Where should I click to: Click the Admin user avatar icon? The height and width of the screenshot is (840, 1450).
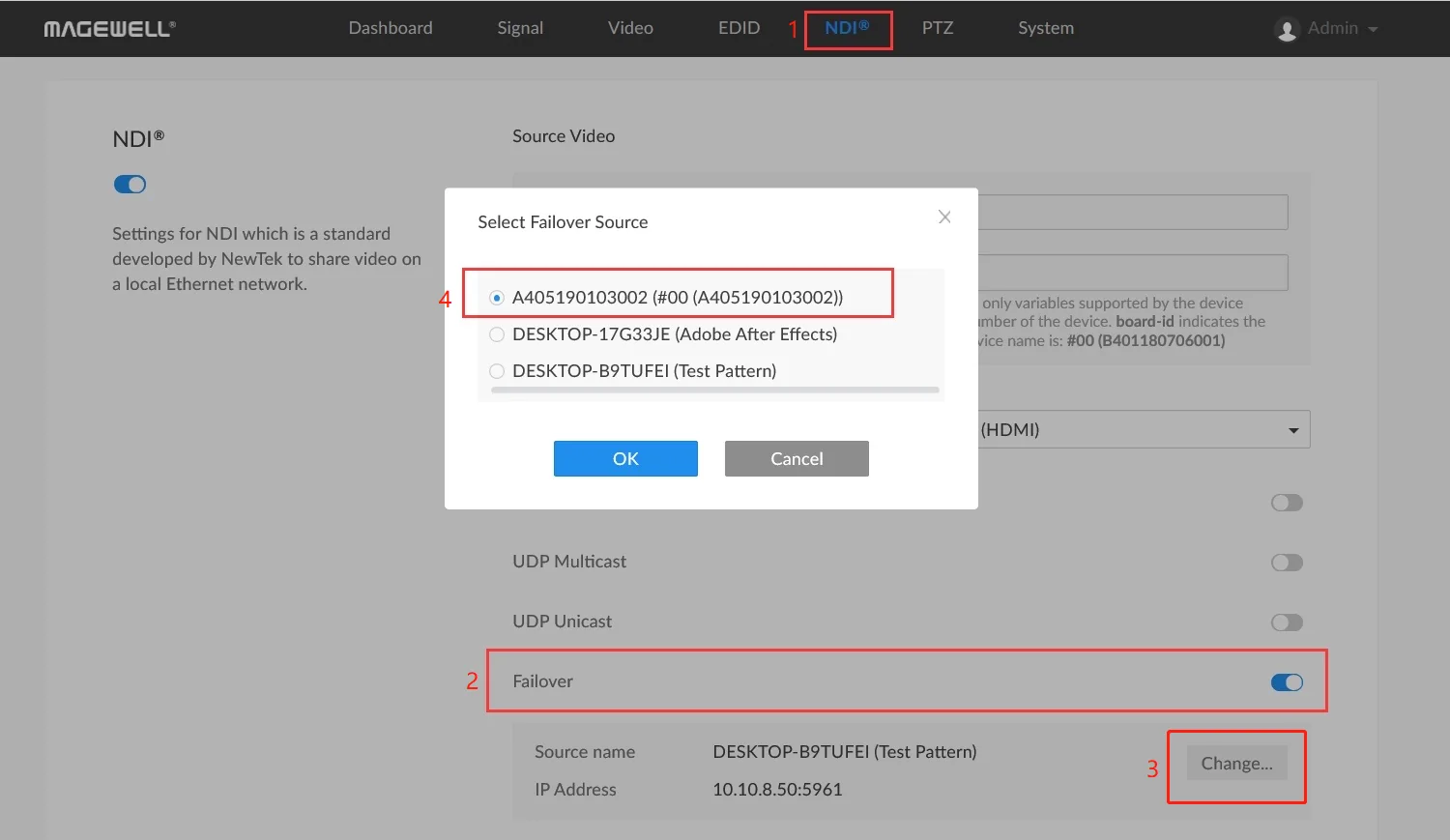click(x=1287, y=30)
